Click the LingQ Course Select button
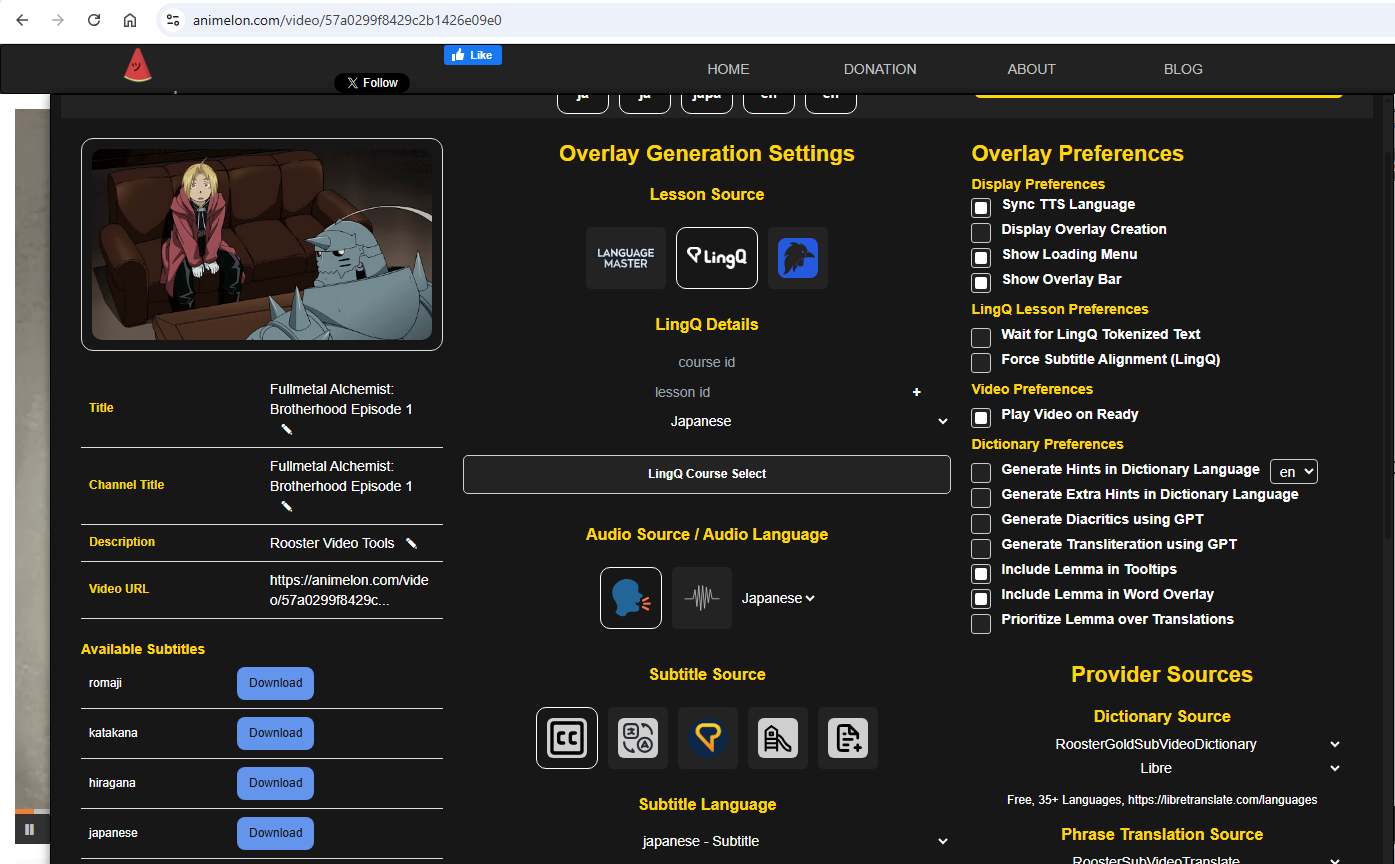This screenshot has height=864, width=1395. [x=707, y=474]
